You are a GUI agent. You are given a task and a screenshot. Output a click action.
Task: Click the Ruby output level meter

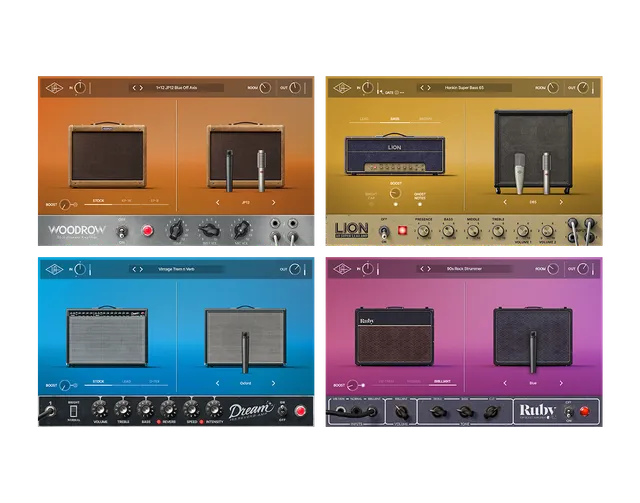pyautogui.click(x=593, y=269)
